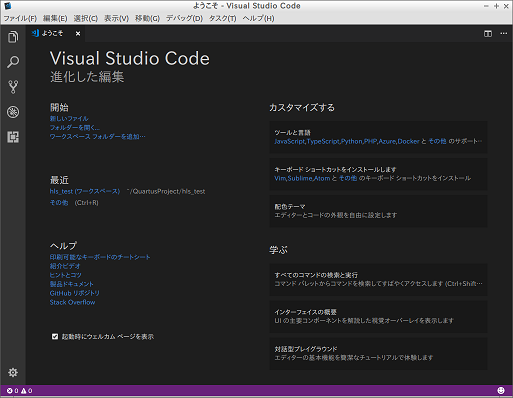This screenshot has width=513, height=398.
Task: Click the TypeScript language link
Action: pyautogui.click(x=323, y=141)
